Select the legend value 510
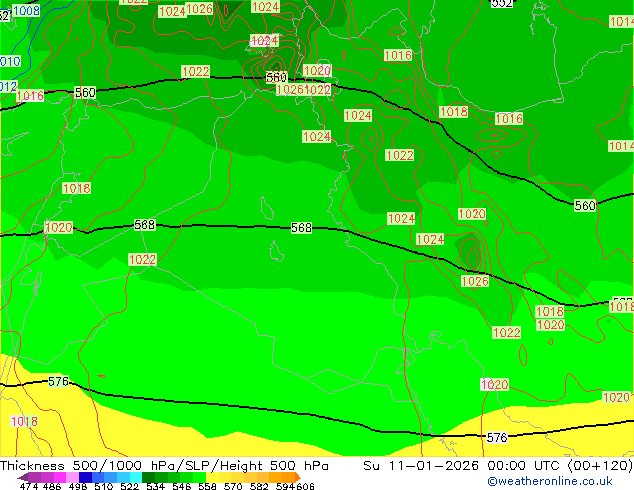 click(104, 486)
